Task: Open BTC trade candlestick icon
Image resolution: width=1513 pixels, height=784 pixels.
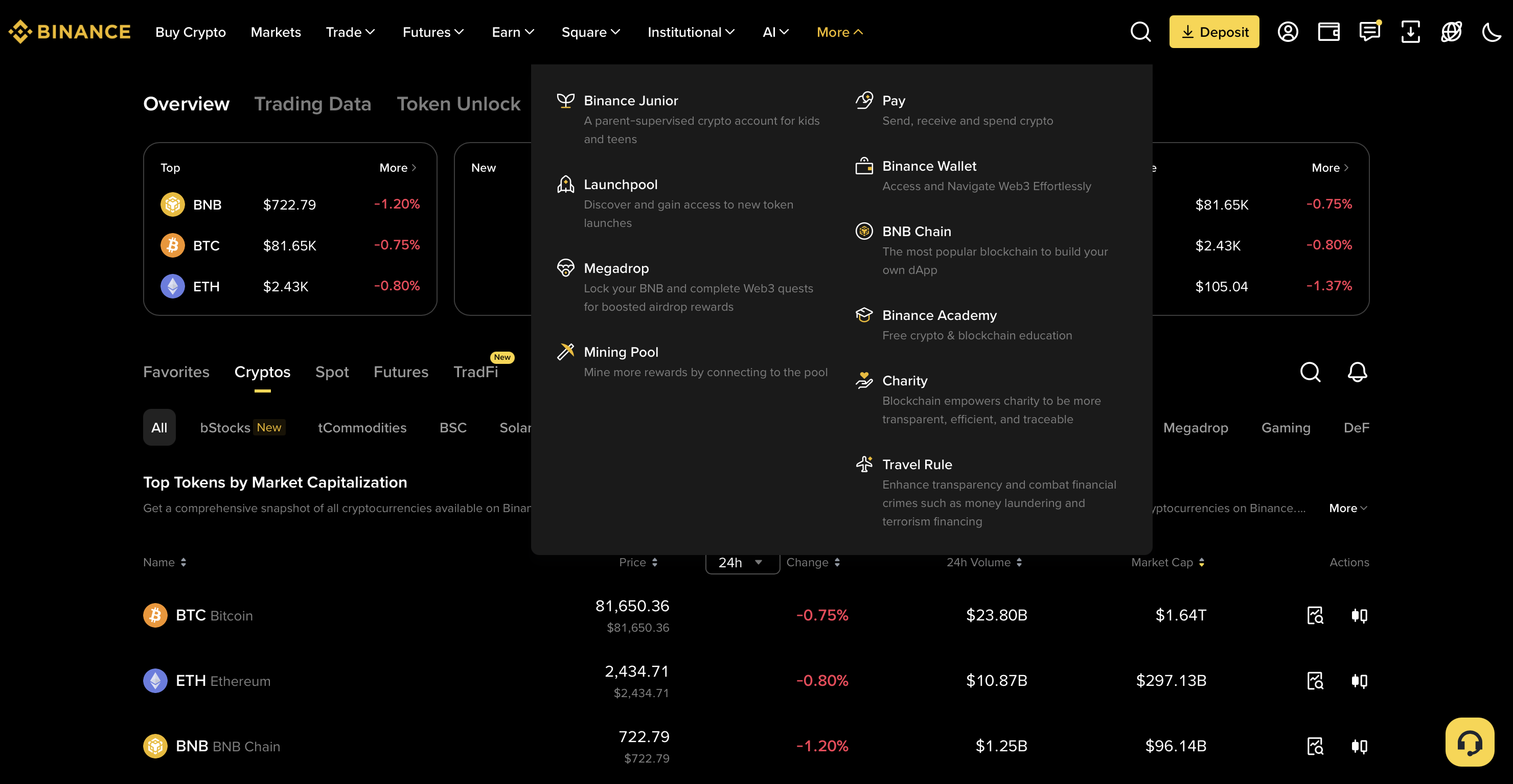Action: click(x=1359, y=615)
